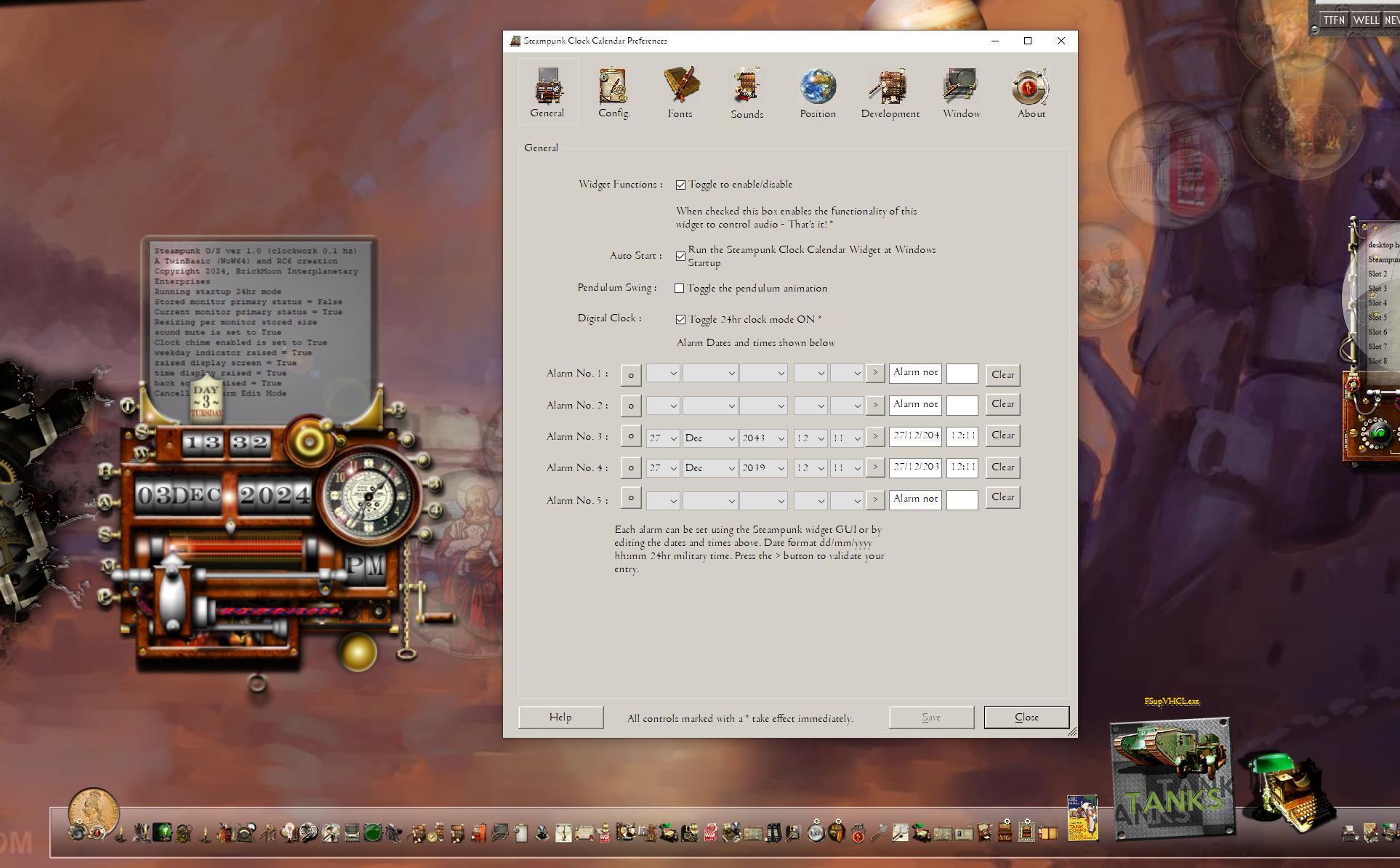Open the Sounds preferences icon
The width and height of the screenshot is (1400, 868).
[747, 92]
